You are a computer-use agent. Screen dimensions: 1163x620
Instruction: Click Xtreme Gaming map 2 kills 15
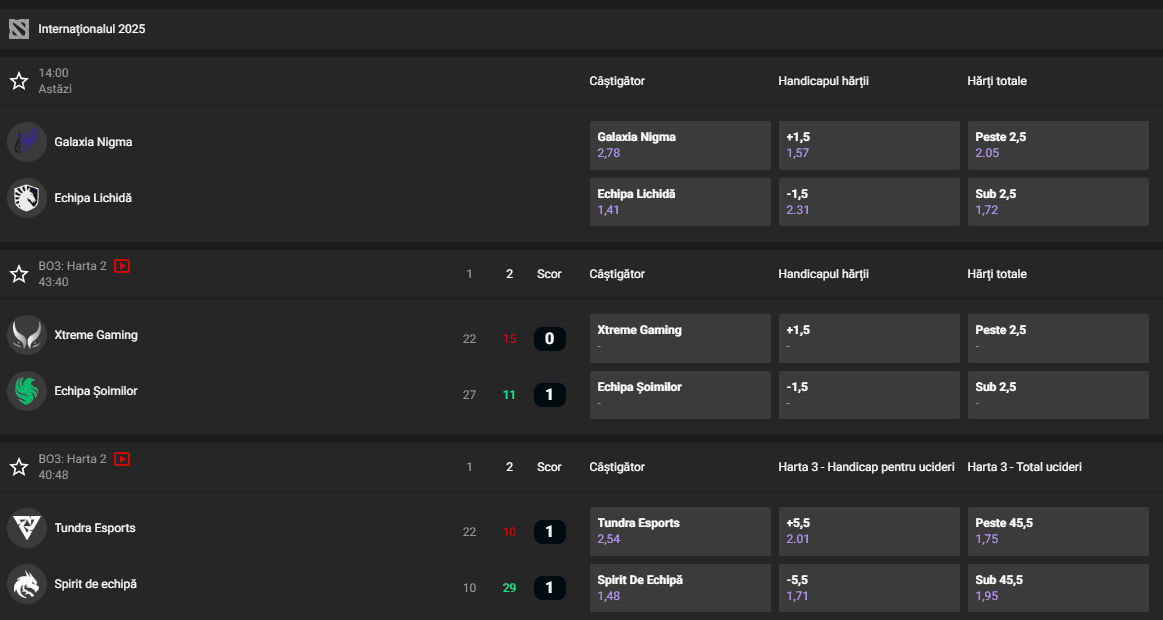tap(510, 339)
